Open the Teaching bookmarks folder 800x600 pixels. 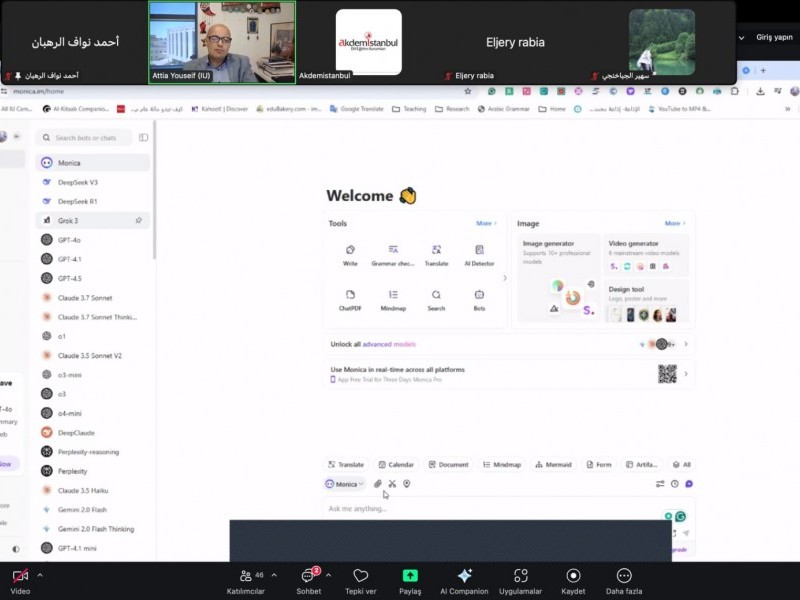(x=409, y=109)
